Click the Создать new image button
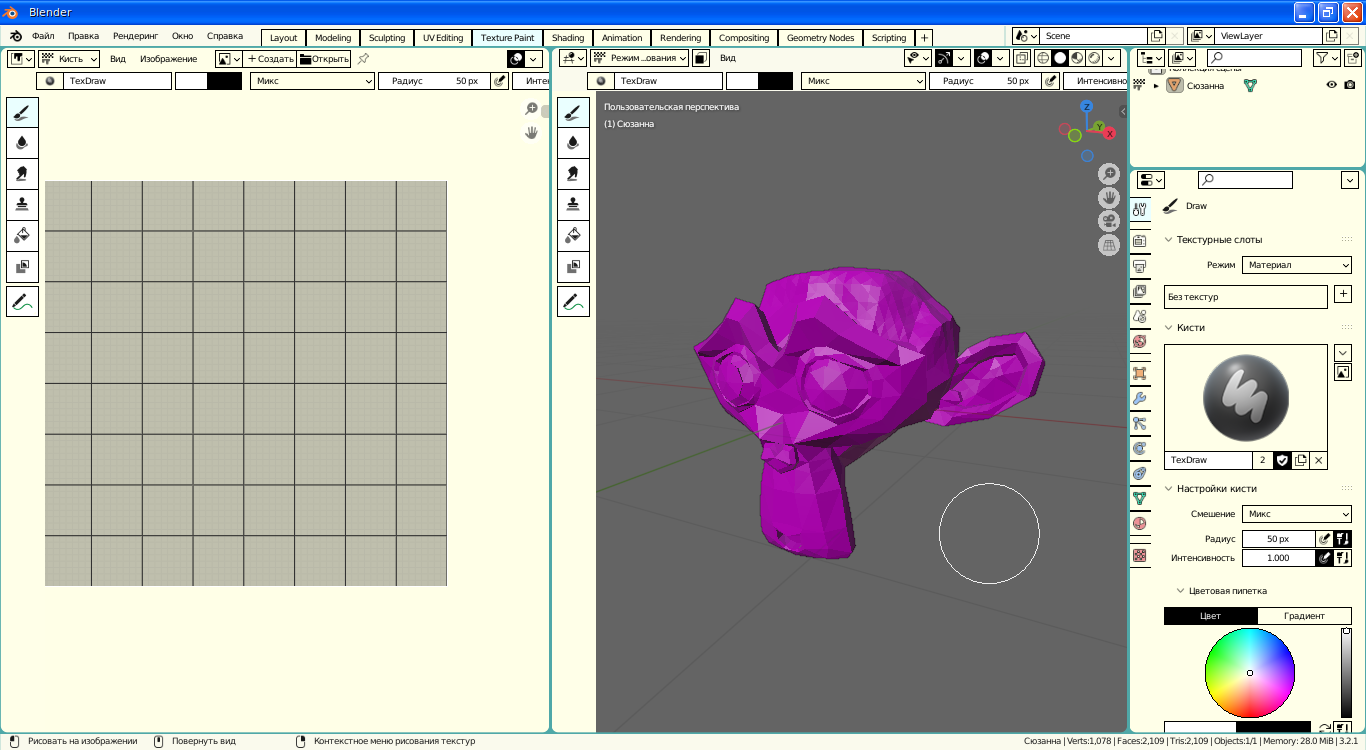 point(271,59)
